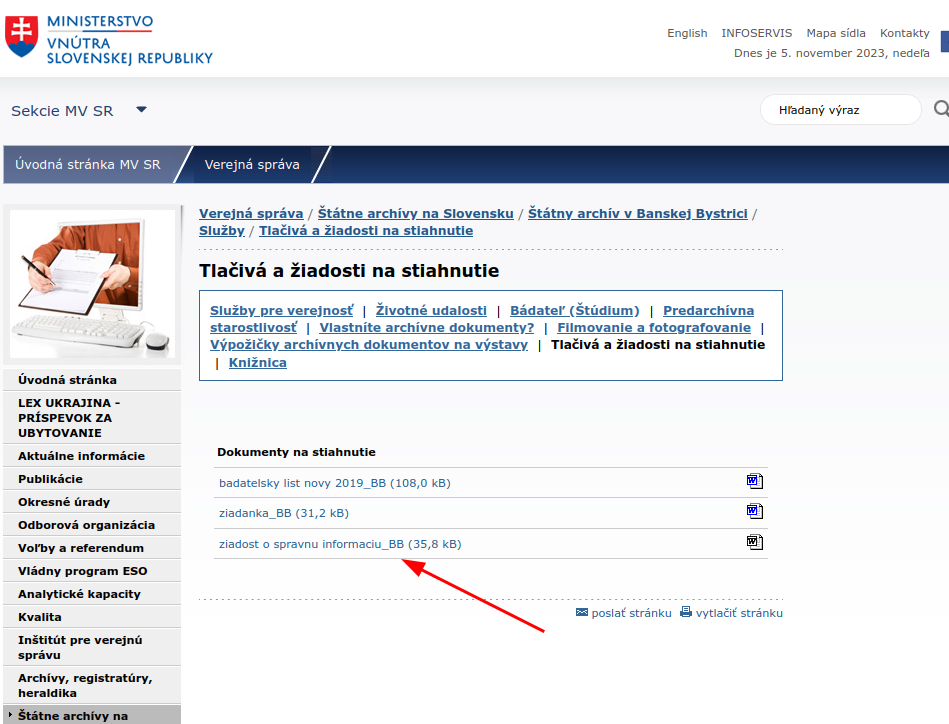The width and height of the screenshot is (949, 724).
Task: Select Voľby a referendum in sidebar
Action: click(81, 548)
